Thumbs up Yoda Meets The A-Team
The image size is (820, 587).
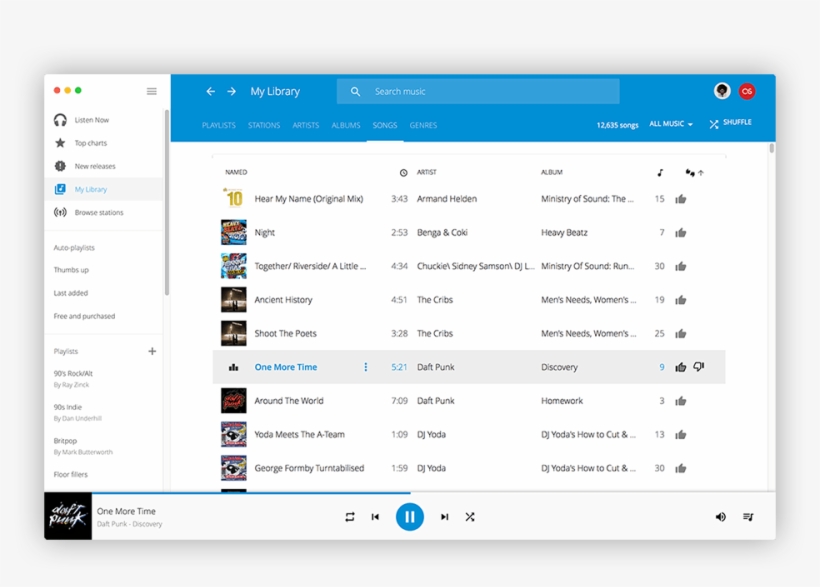[x=680, y=435]
